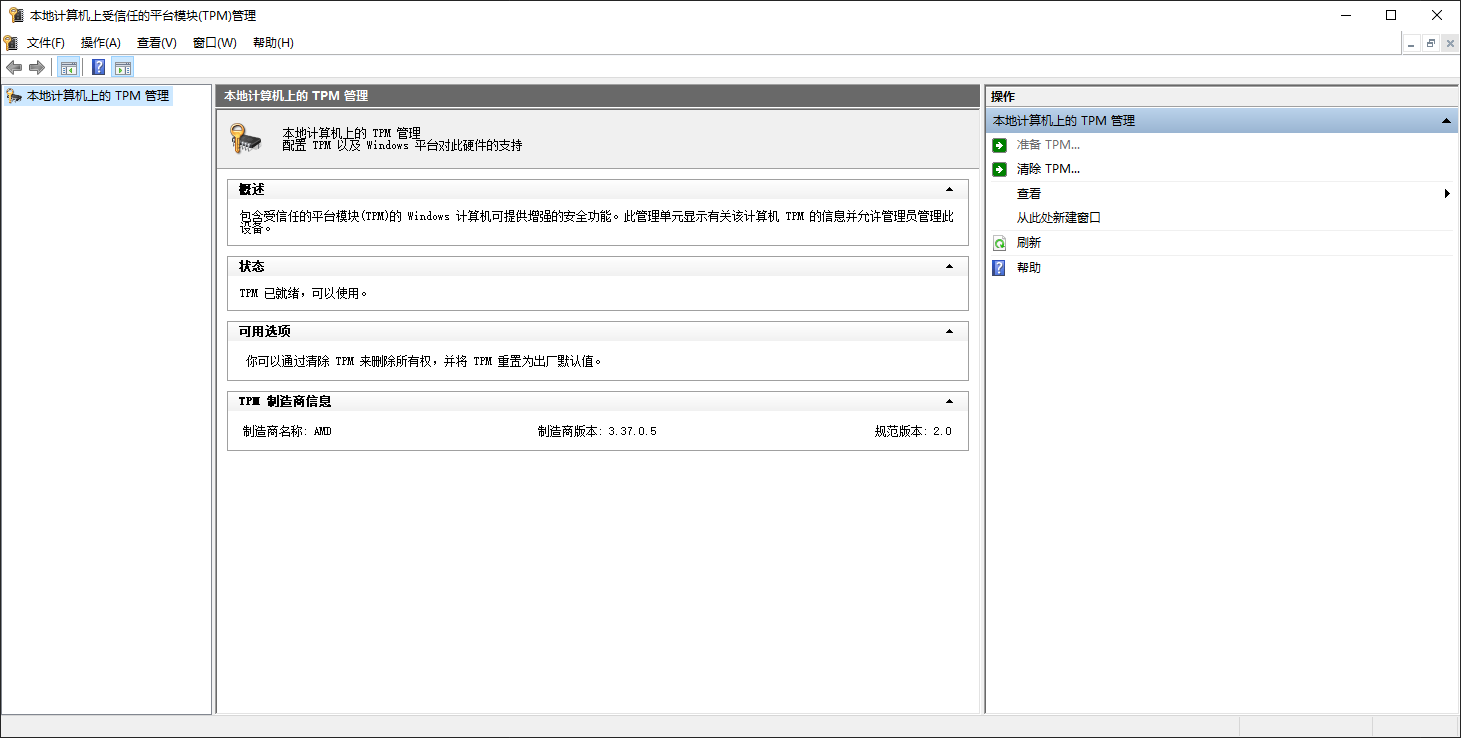
Task: Select 本地计算机上的 TPM 管理 tree node
Action: [98, 96]
